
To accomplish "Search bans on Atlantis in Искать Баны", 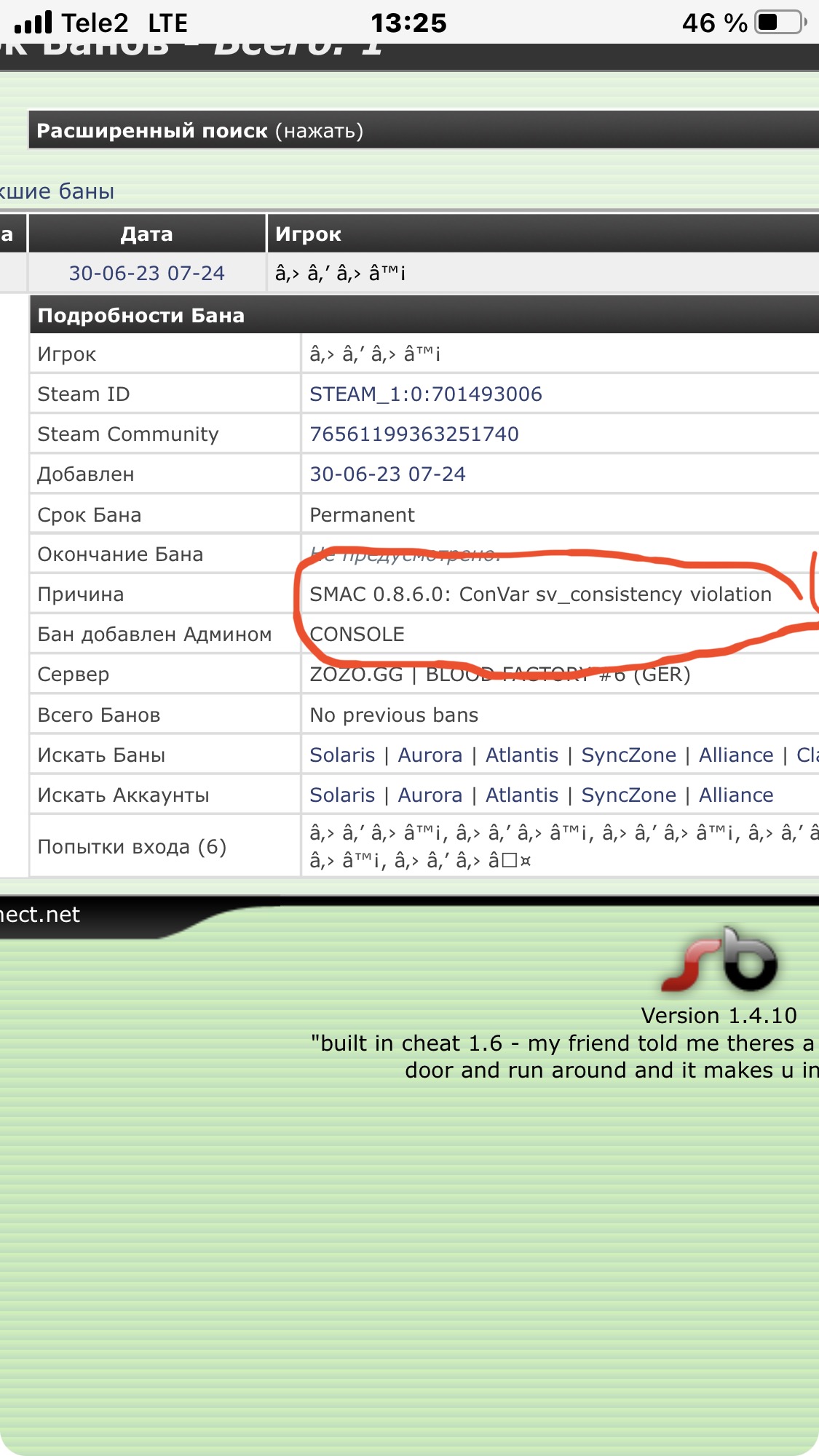I will [522, 755].
